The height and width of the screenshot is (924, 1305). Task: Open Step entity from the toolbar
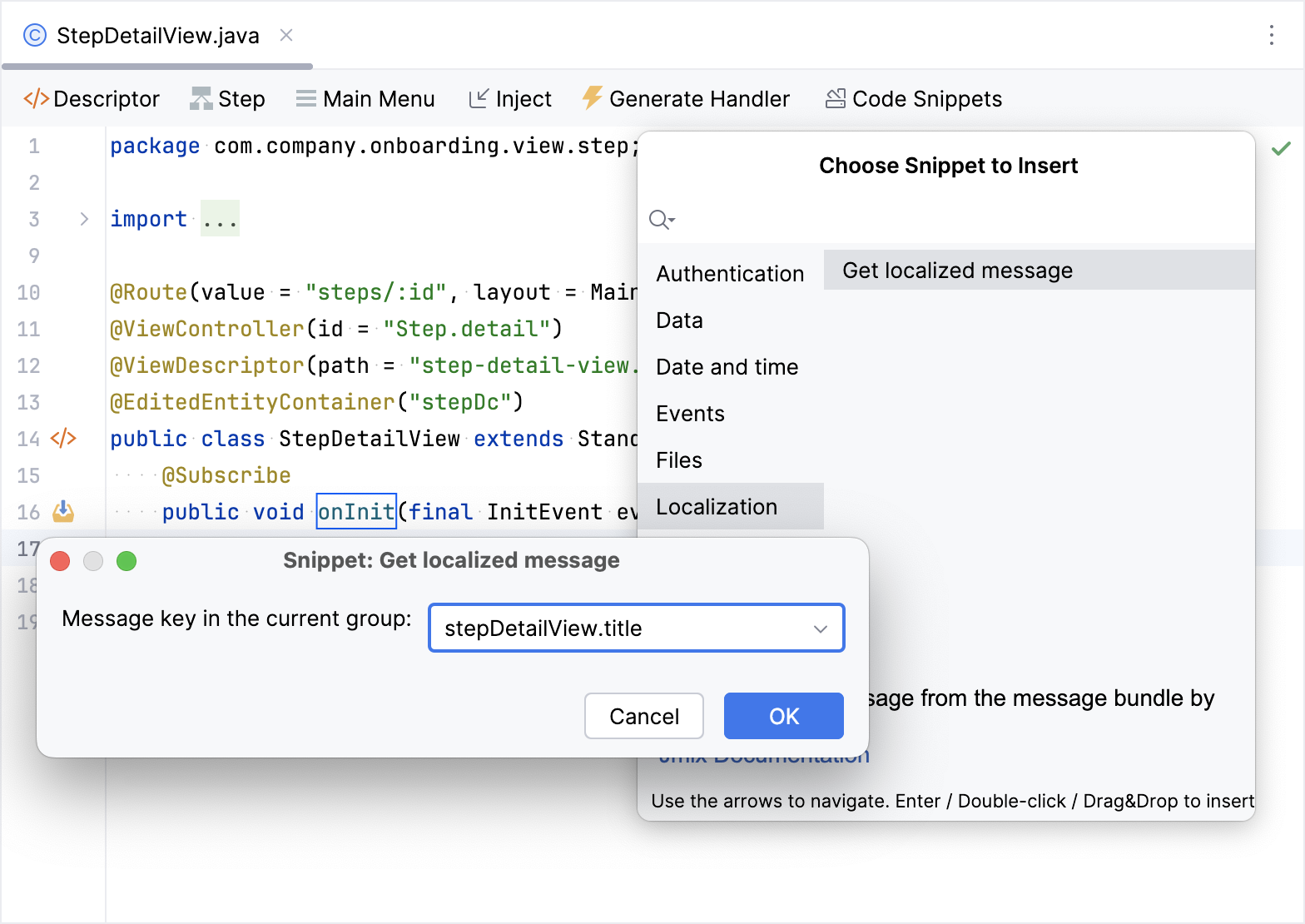click(x=227, y=99)
